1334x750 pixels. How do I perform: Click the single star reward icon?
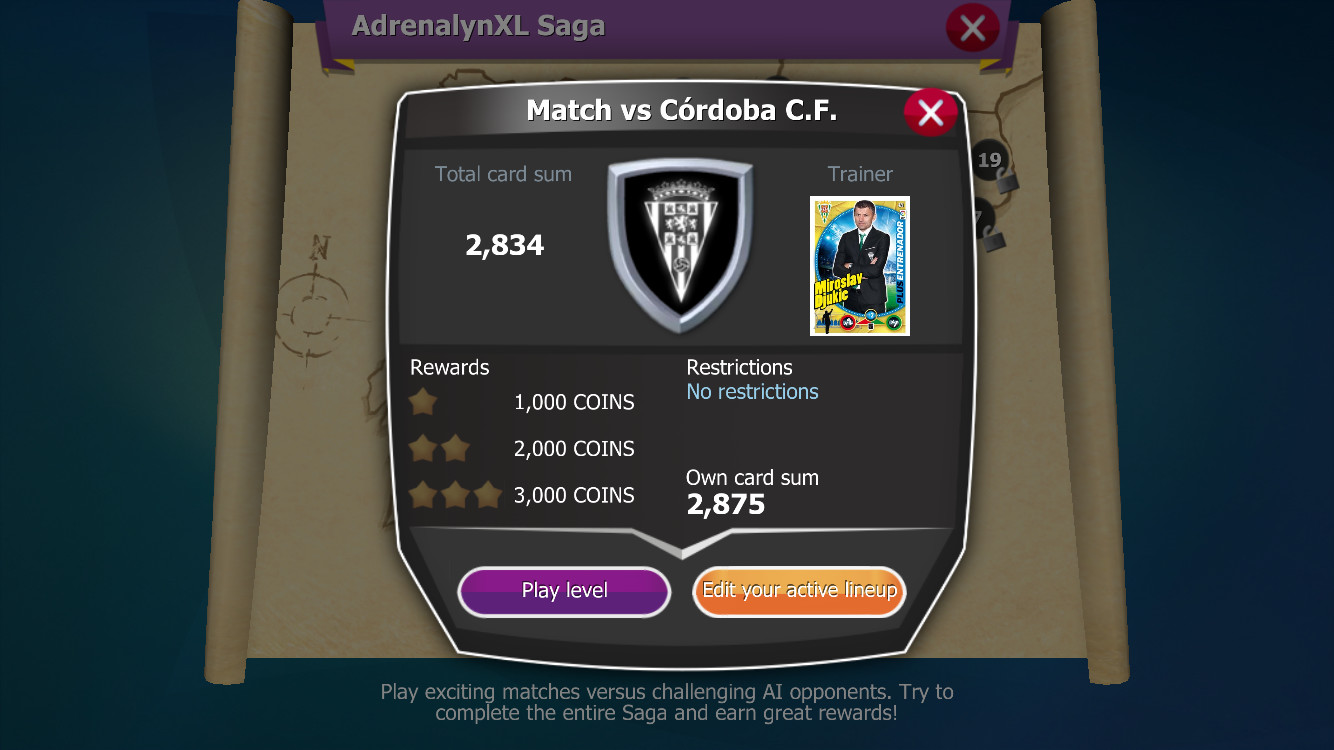pos(423,402)
